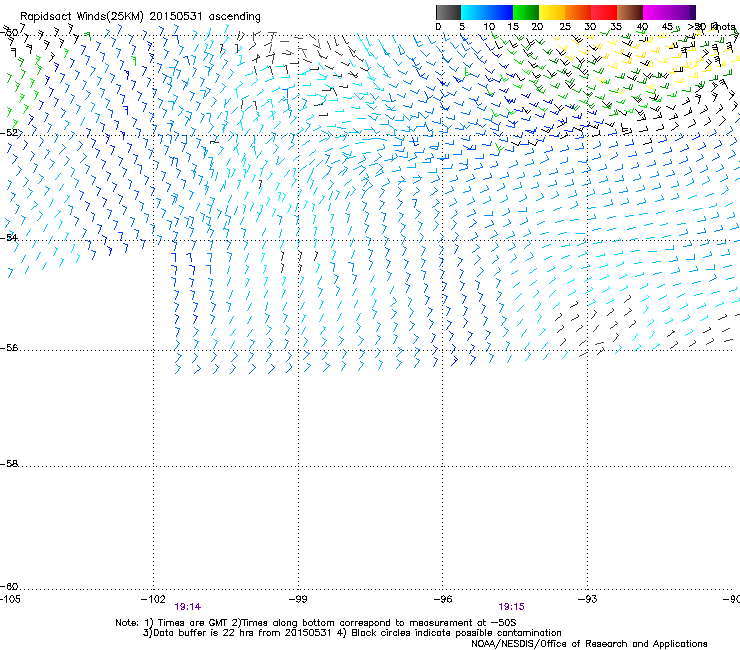Click the latitude label -54
The height and width of the screenshot is (650, 740).
(9, 237)
